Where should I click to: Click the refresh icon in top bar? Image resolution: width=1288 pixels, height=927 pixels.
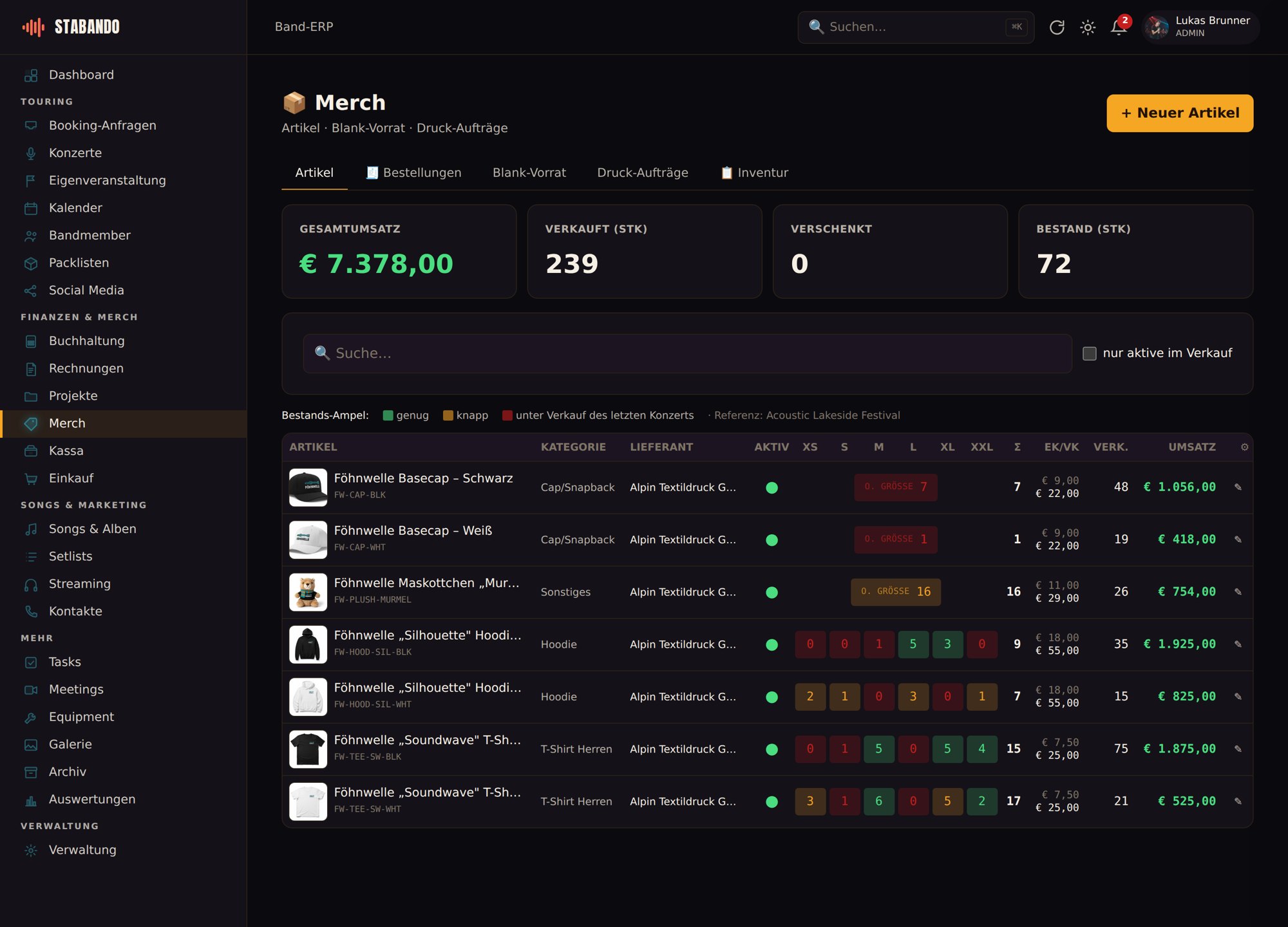(x=1057, y=27)
